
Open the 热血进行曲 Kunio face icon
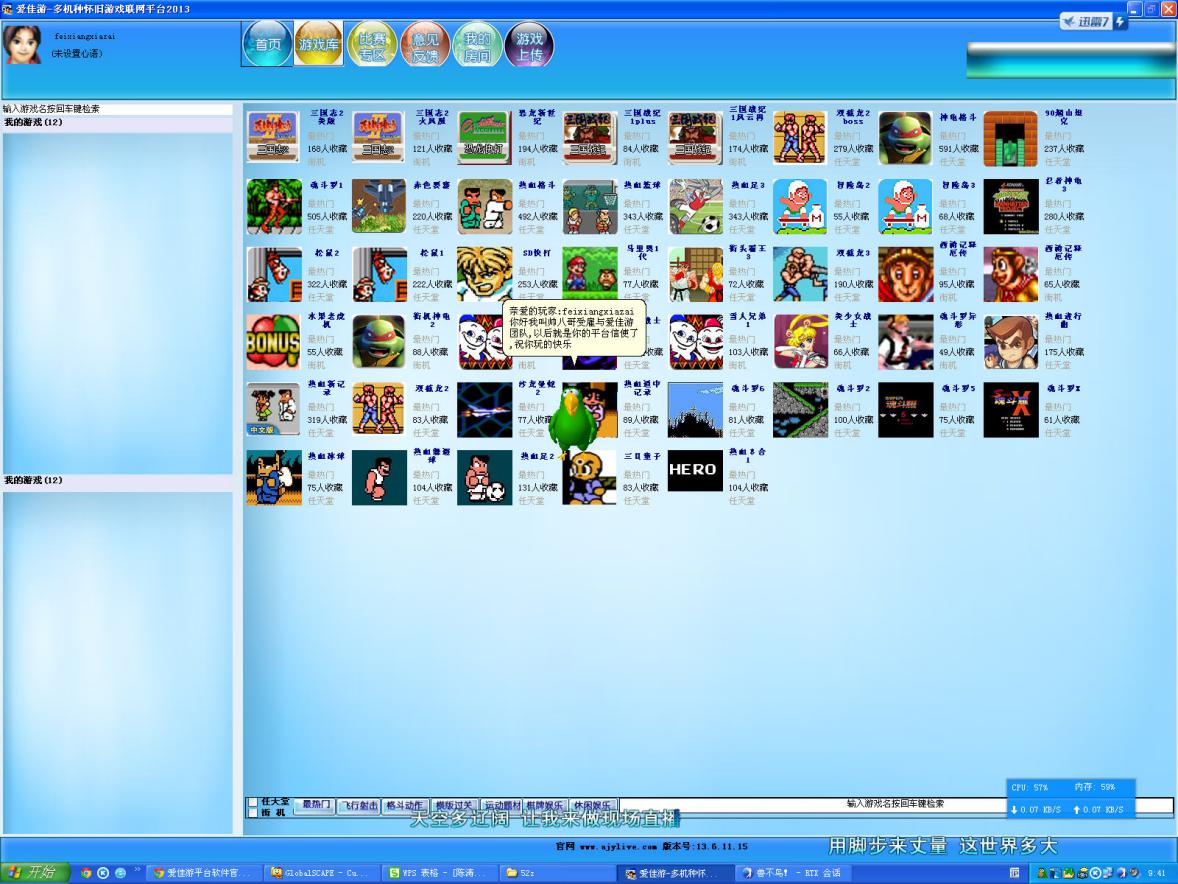point(1010,342)
